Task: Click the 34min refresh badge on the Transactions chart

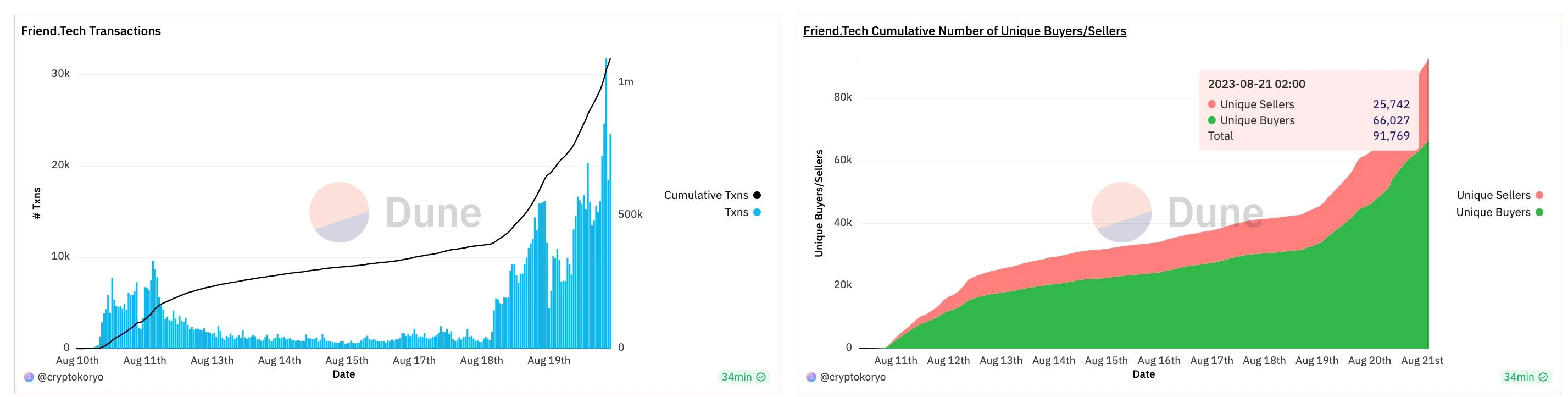Action: (x=737, y=377)
